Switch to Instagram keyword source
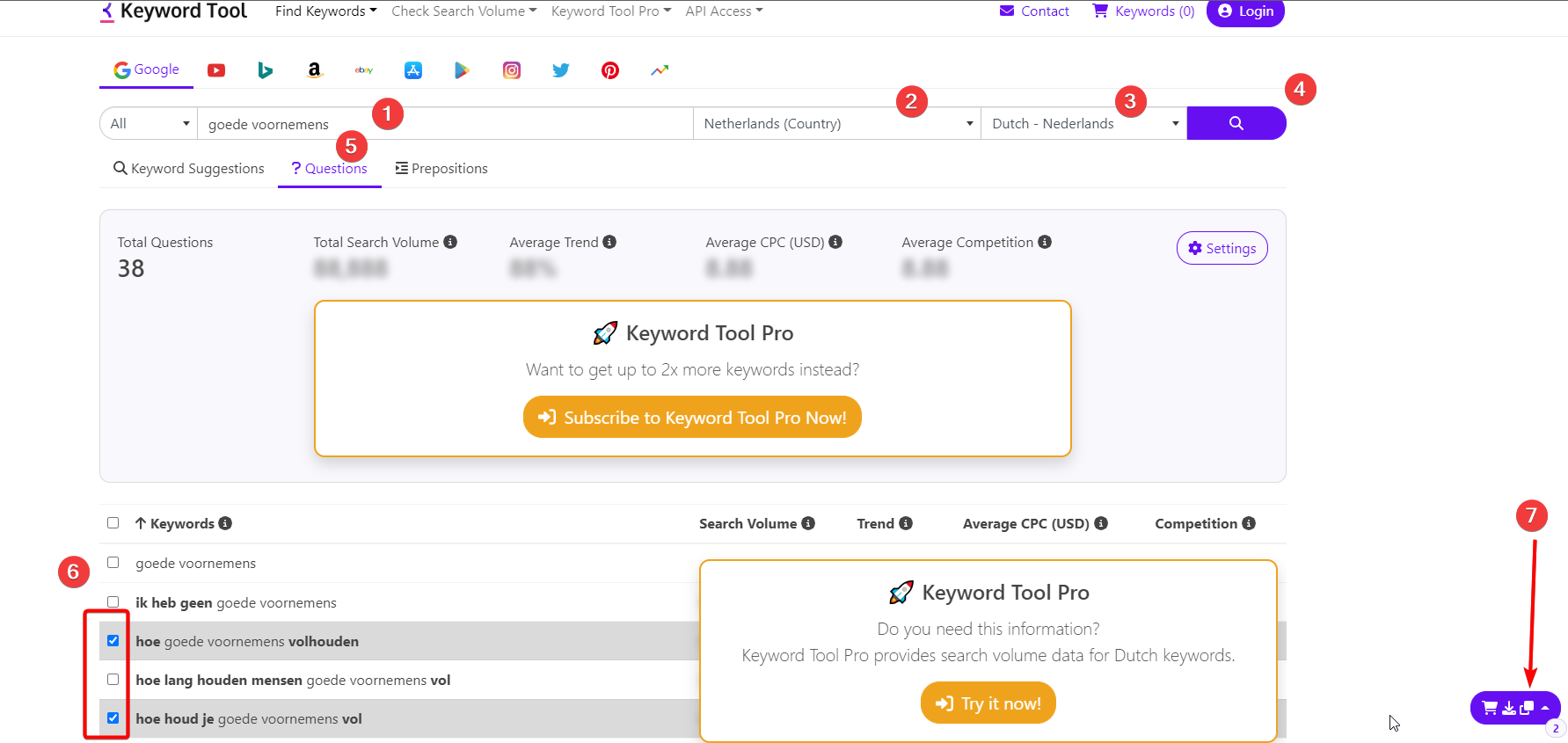 click(x=512, y=70)
